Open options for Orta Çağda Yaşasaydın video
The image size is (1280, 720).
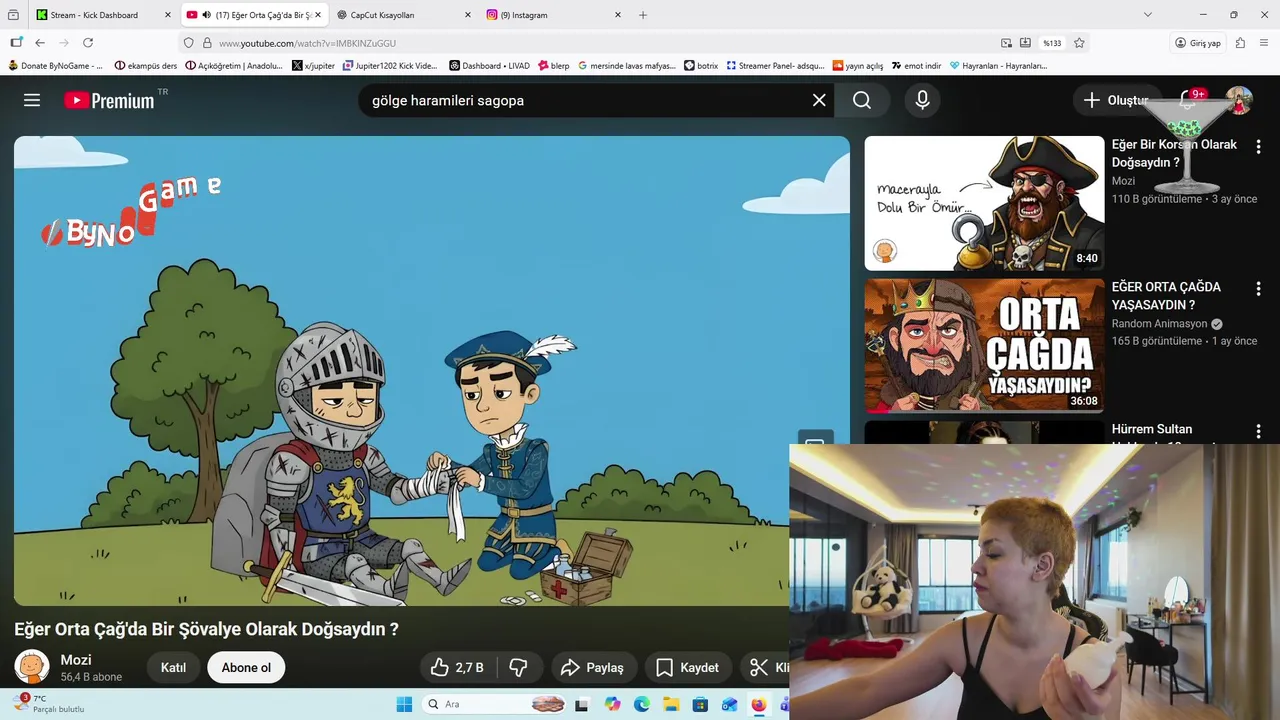click(x=1258, y=289)
